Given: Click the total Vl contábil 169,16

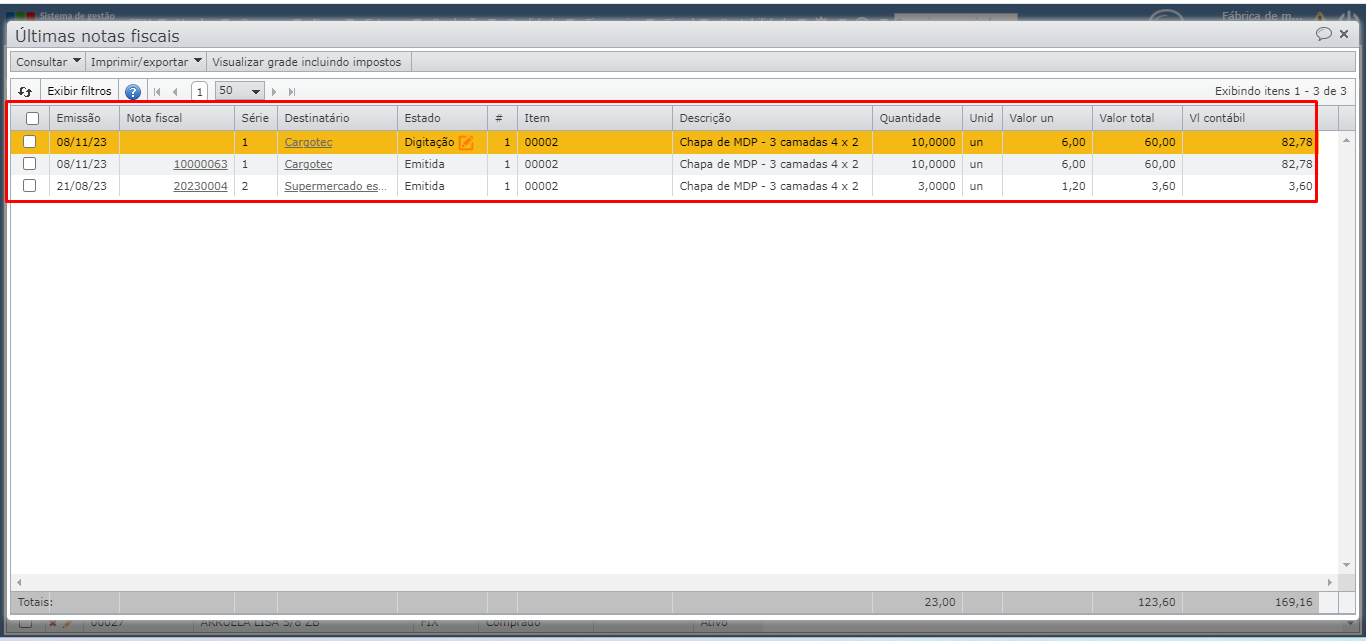Looking at the screenshot, I should [x=1295, y=602].
